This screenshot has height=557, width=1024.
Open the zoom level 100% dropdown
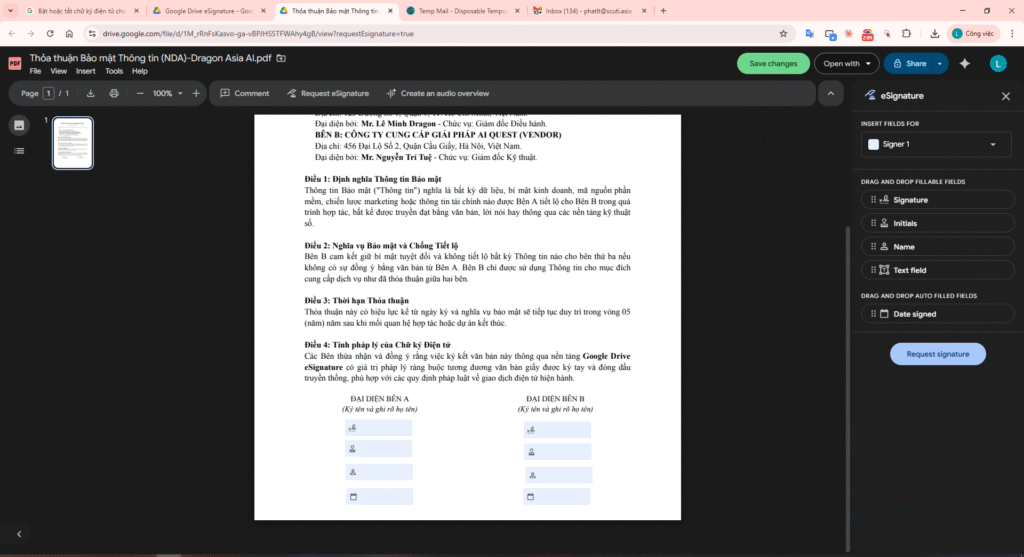[166, 93]
